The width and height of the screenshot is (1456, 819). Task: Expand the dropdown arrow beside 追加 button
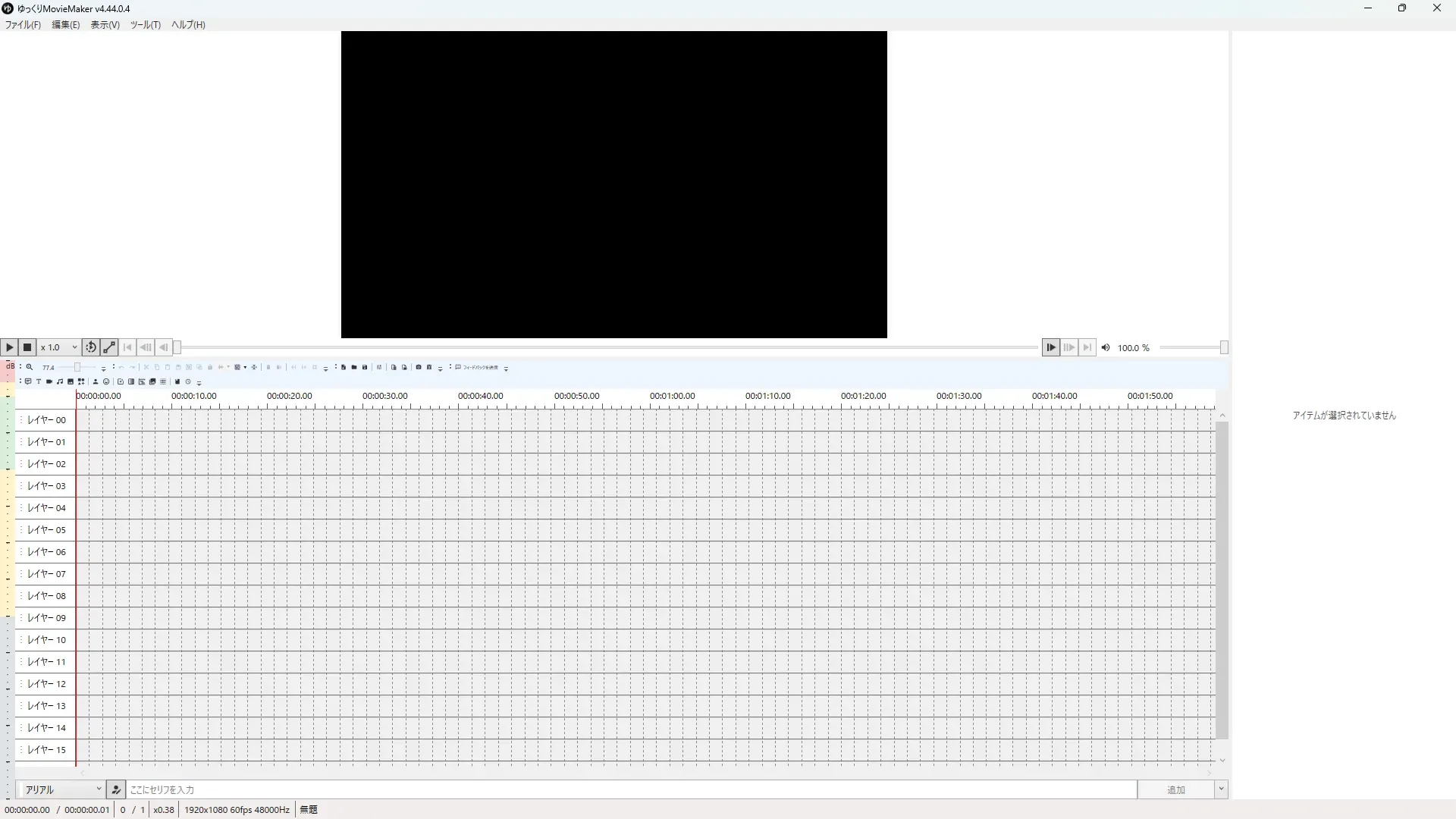click(1221, 789)
